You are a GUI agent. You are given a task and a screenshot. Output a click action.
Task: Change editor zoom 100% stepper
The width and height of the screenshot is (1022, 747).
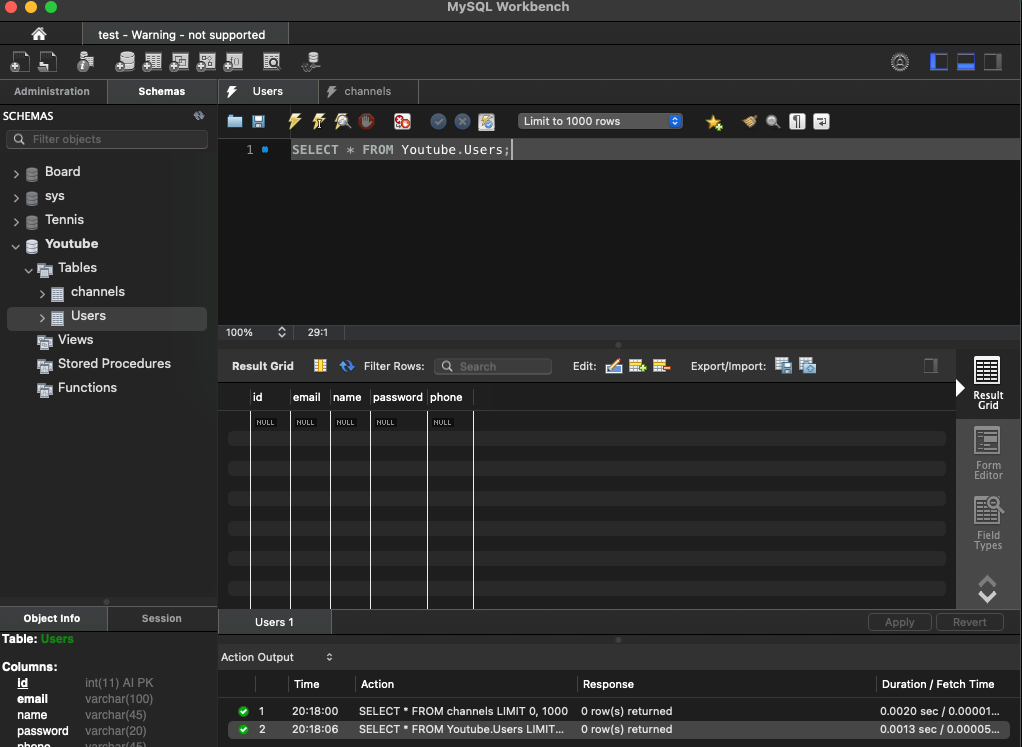pyautogui.click(x=282, y=332)
